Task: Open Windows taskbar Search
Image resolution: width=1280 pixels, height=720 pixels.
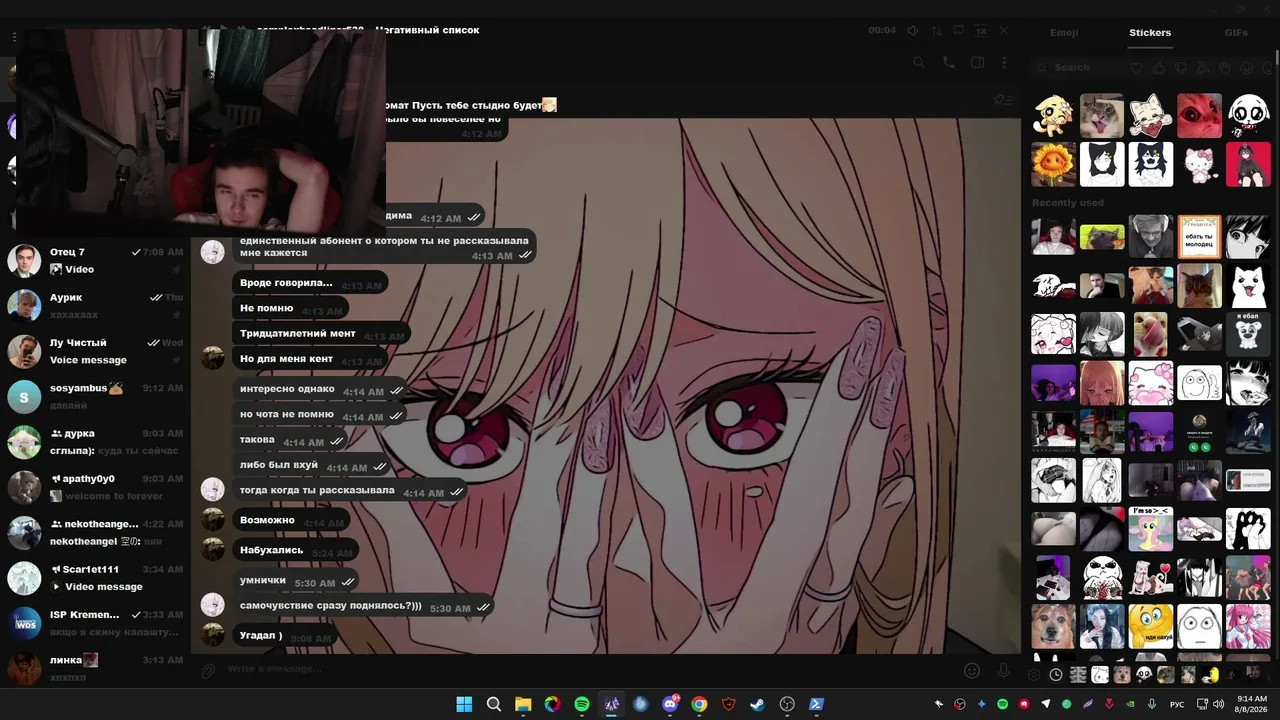Action: click(494, 704)
